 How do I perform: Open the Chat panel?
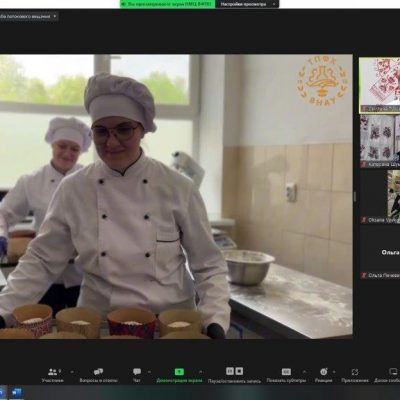click(x=137, y=375)
